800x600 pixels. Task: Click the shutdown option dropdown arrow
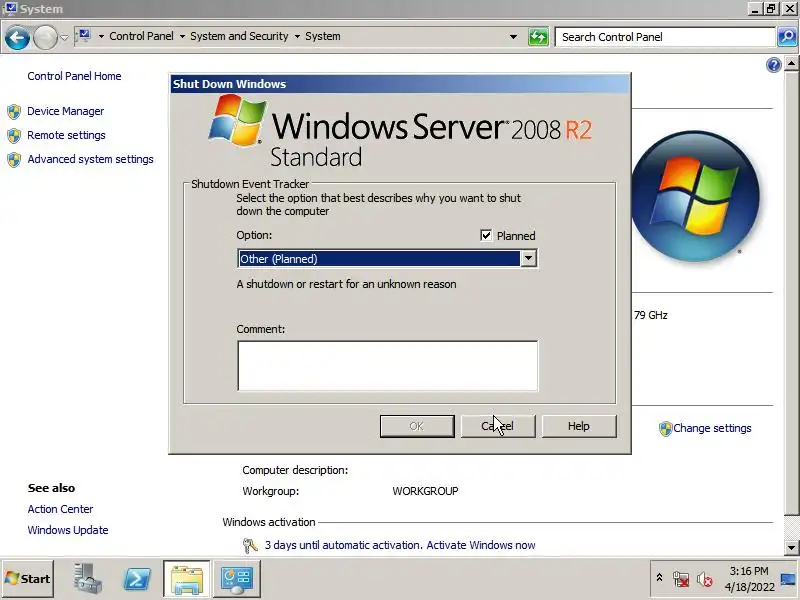[x=528, y=259]
